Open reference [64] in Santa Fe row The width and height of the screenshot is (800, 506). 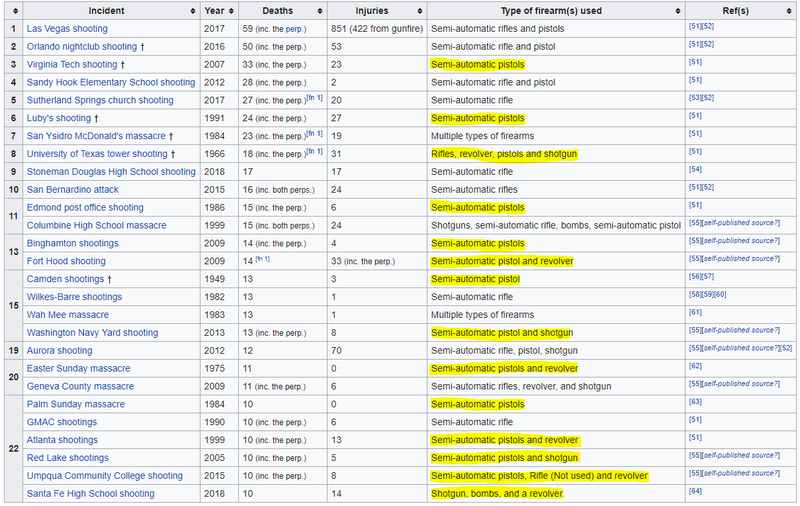click(x=695, y=491)
